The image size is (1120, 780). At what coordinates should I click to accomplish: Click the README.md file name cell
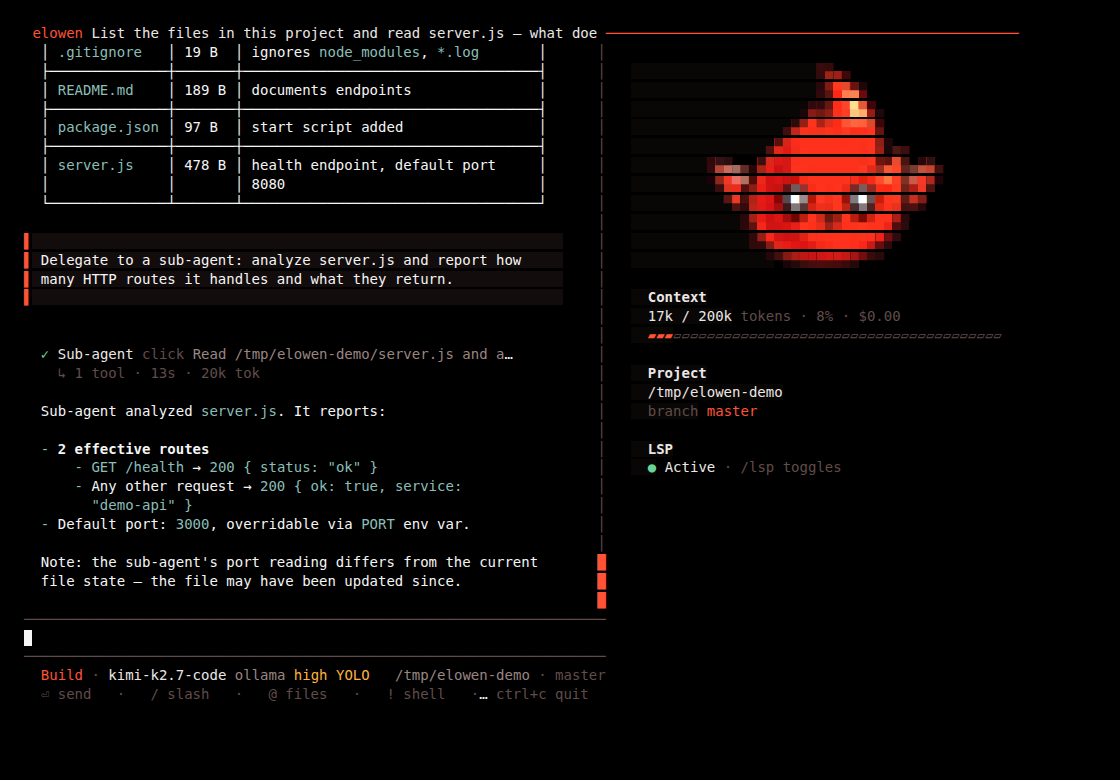95,91
